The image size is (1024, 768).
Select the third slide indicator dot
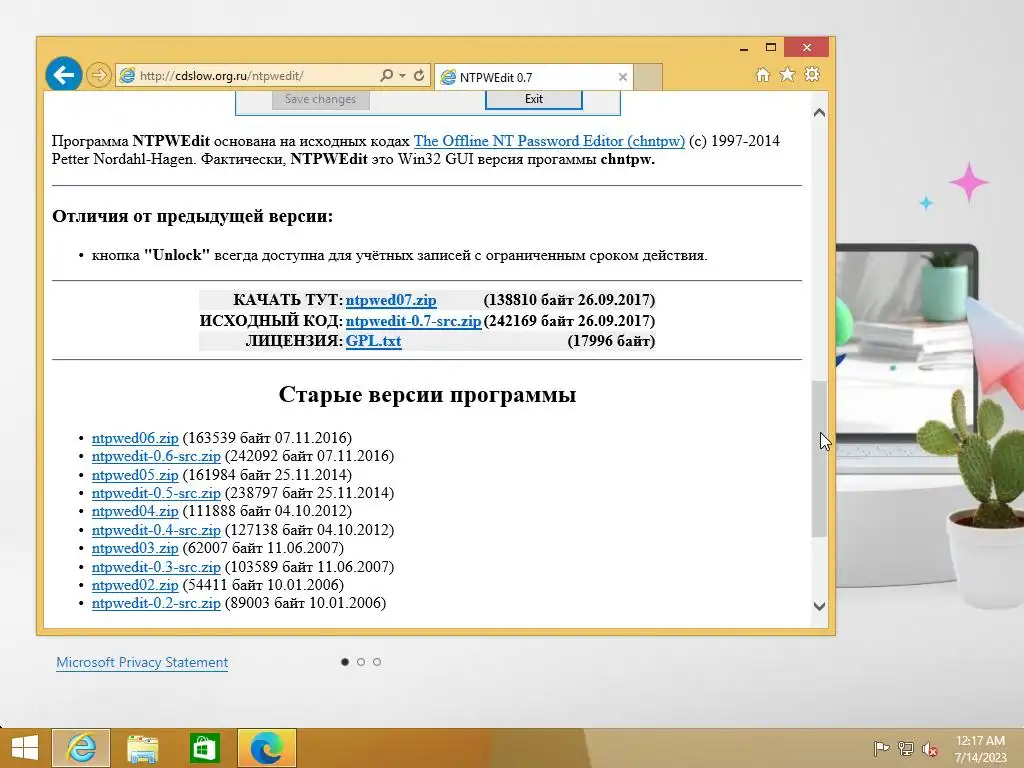(377, 662)
